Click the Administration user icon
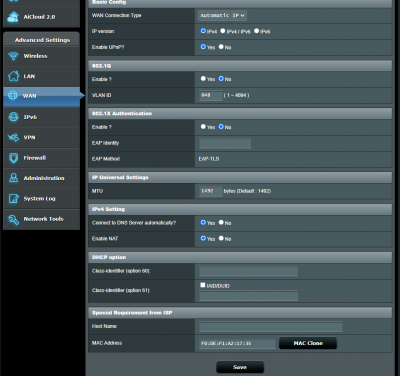Image resolution: width=400 pixels, height=376 pixels. pos(13,178)
